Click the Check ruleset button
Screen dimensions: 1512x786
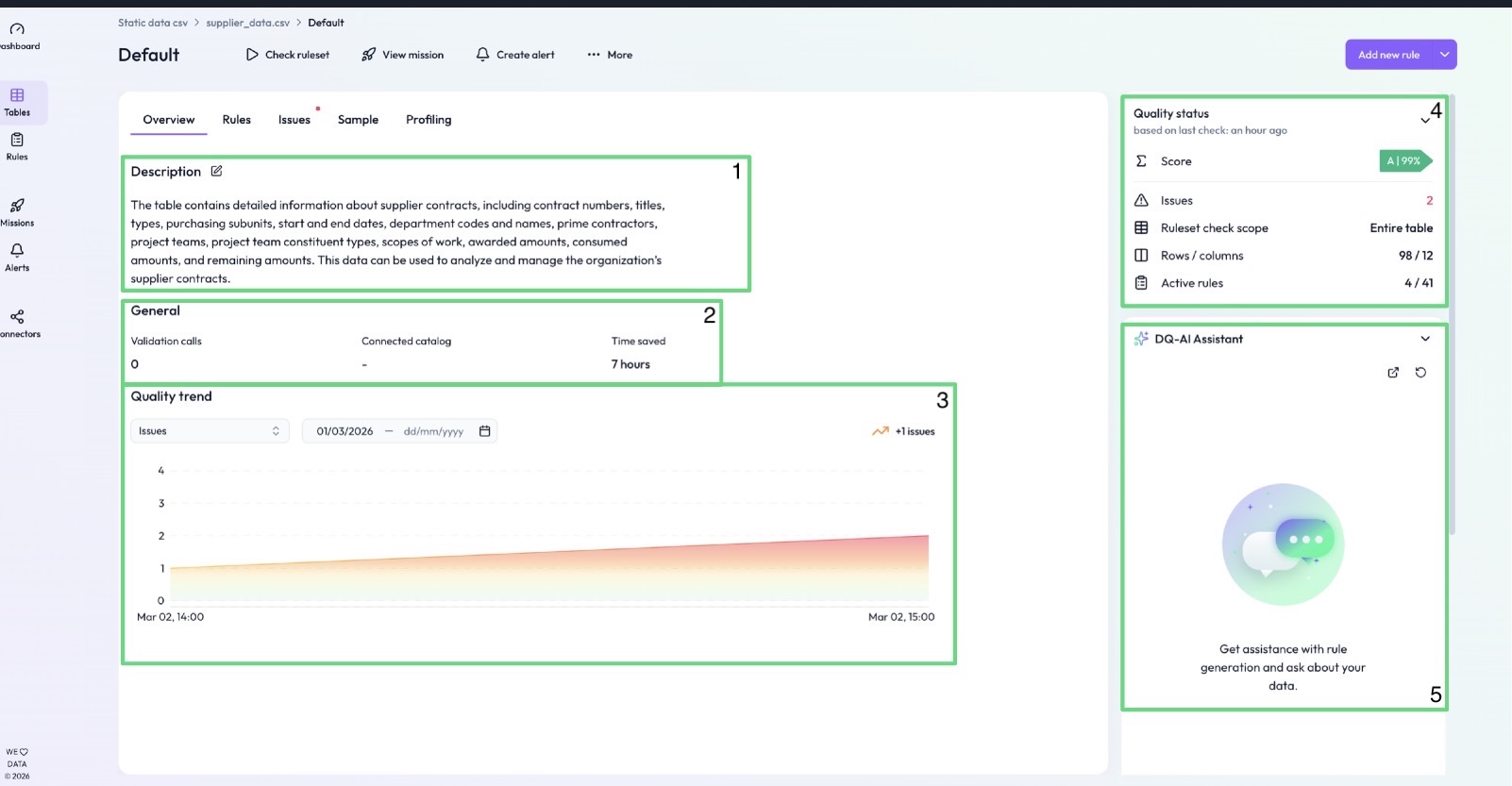[x=288, y=55]
